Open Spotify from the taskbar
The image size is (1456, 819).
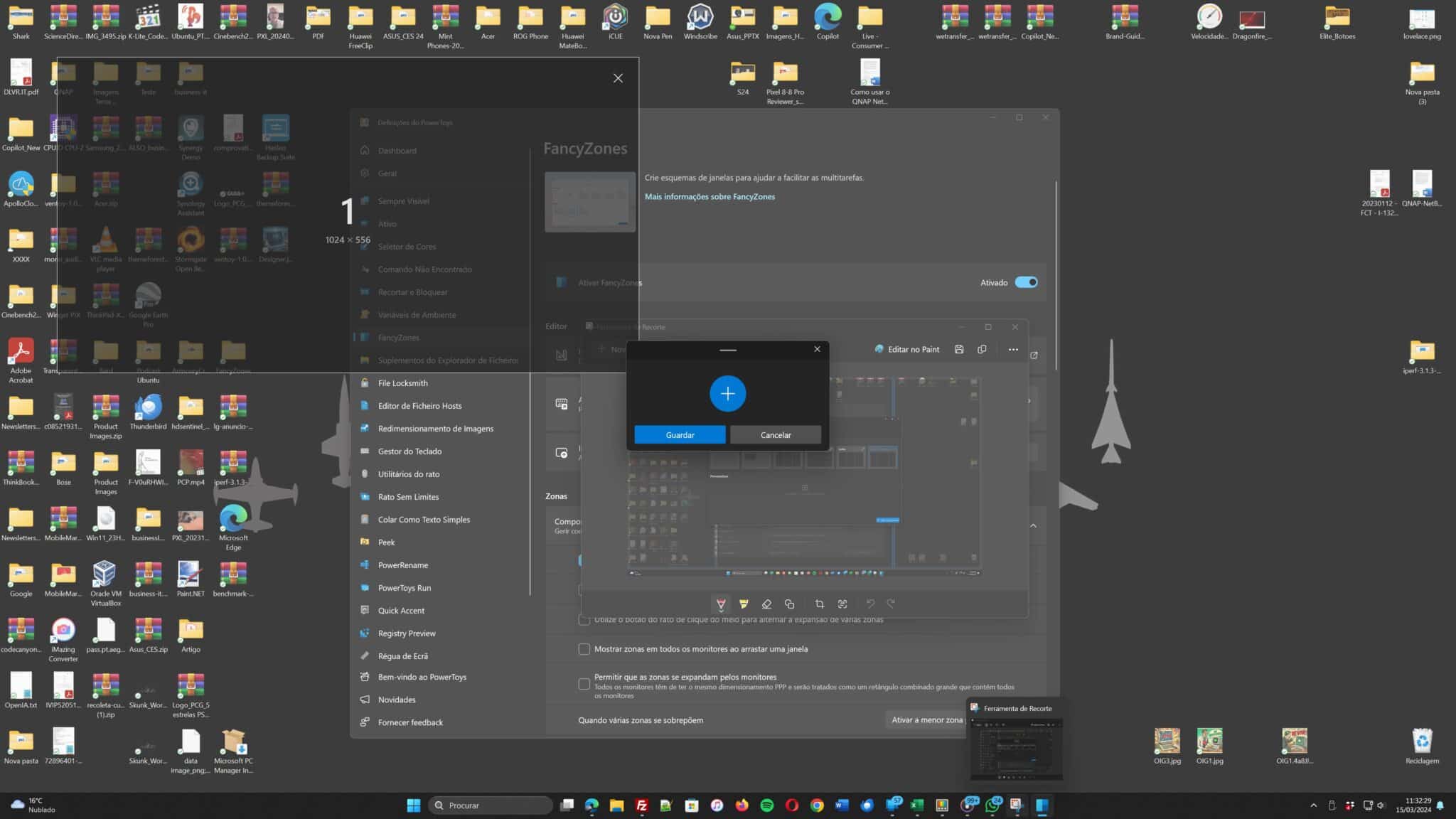(767, 805)
